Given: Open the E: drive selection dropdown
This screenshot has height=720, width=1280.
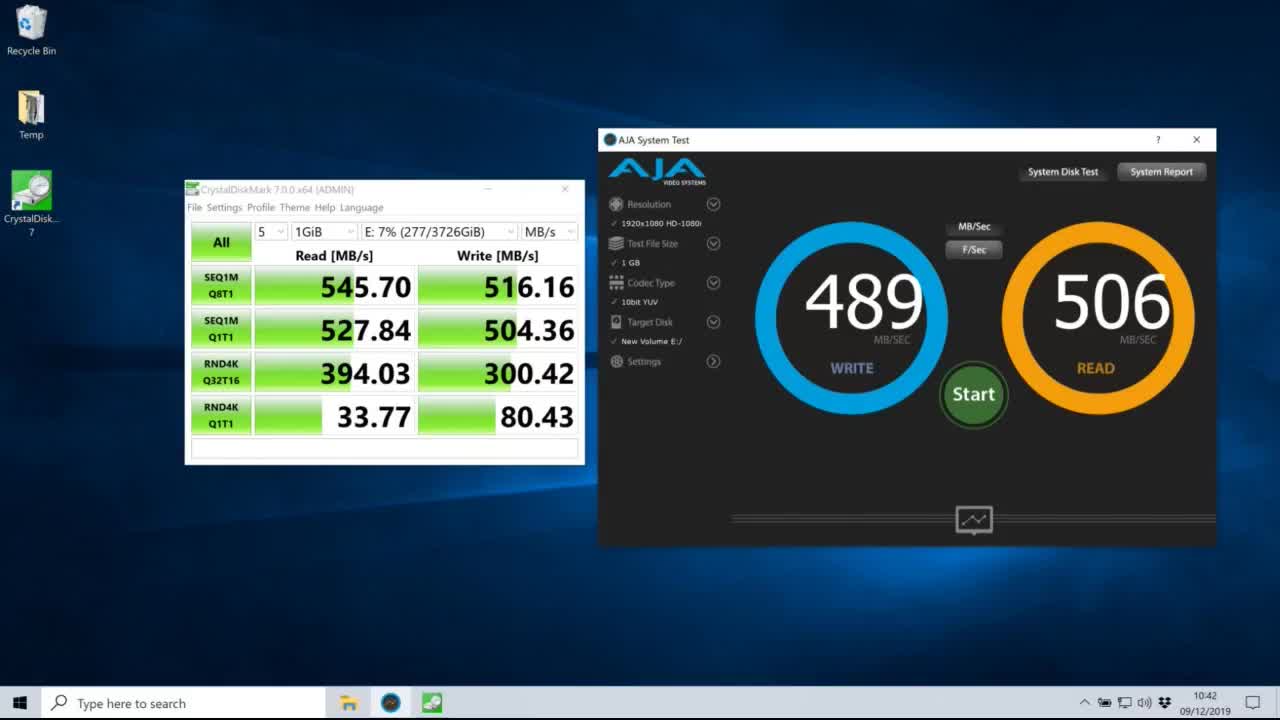Looking at the screenshot, I should [x=439, y=232].
